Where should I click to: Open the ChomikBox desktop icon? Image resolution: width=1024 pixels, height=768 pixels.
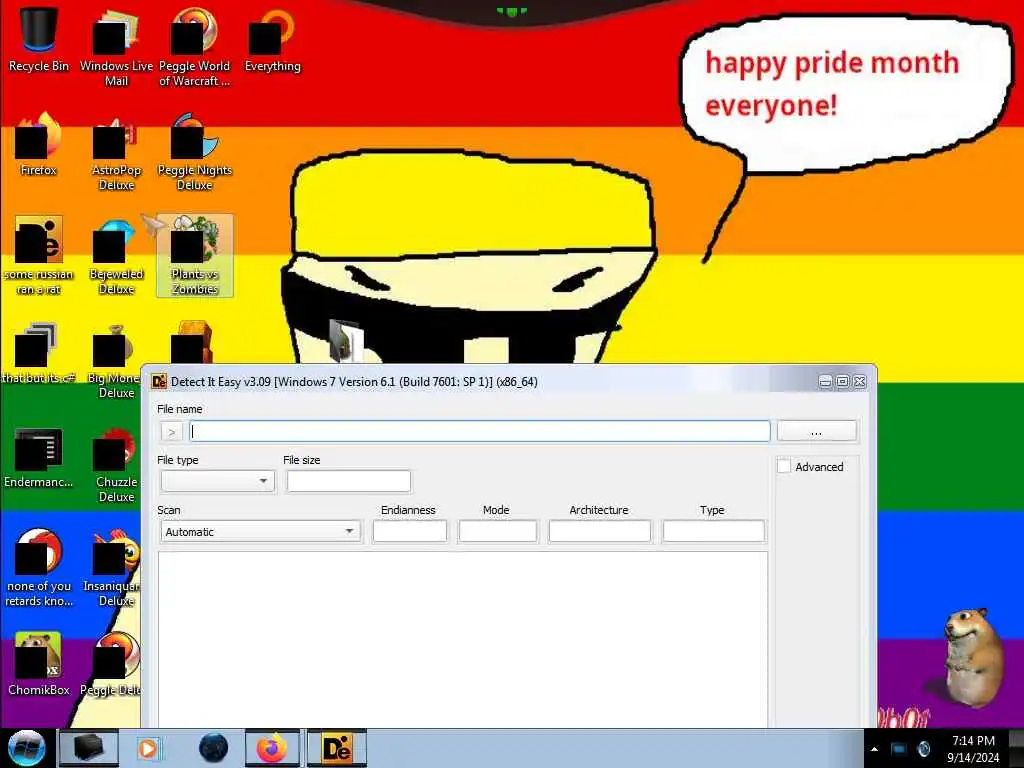(39, 664)
